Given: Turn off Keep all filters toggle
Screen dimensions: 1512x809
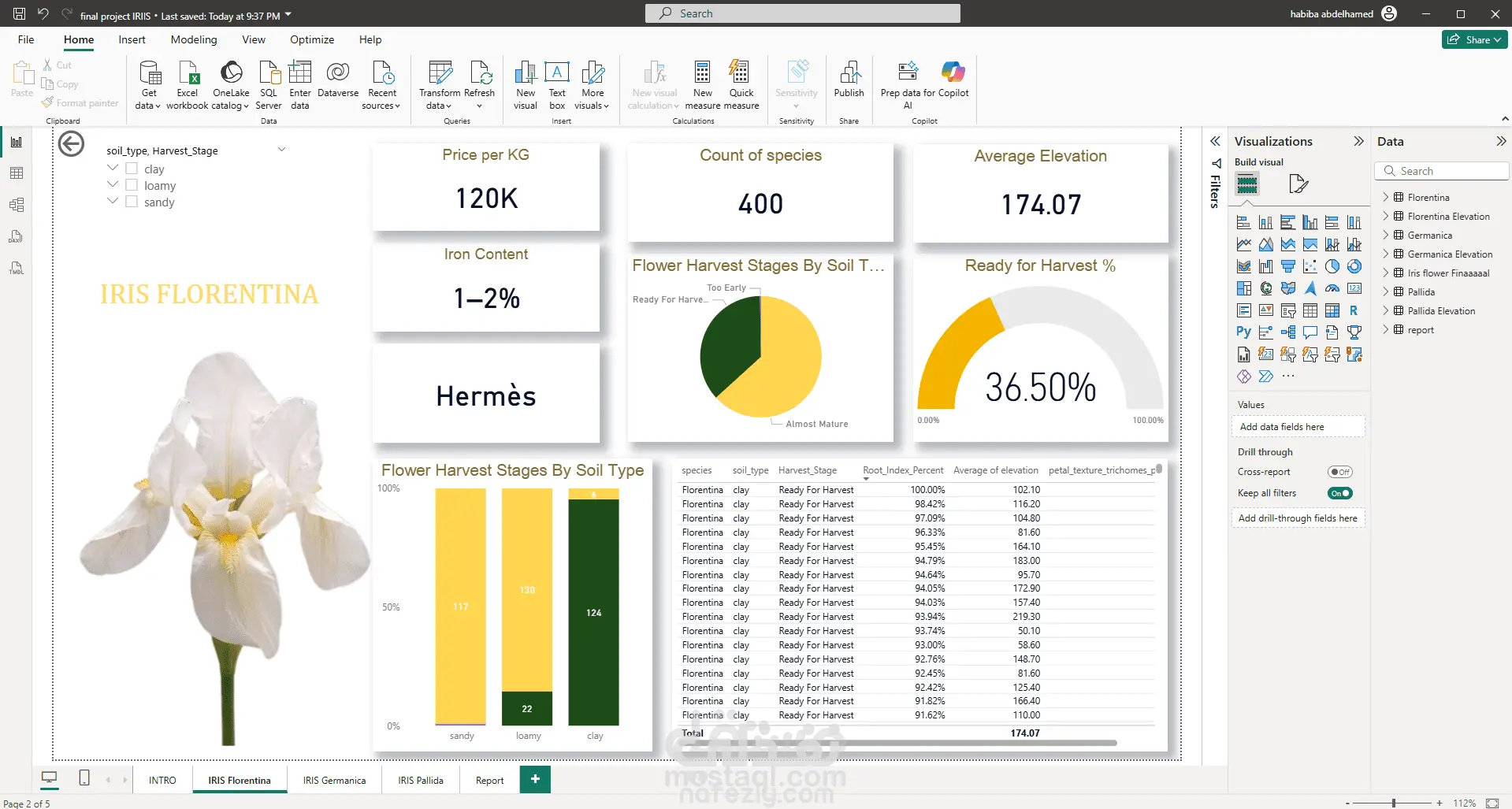Looking at the screenshot, I should tap(1339, 493).
